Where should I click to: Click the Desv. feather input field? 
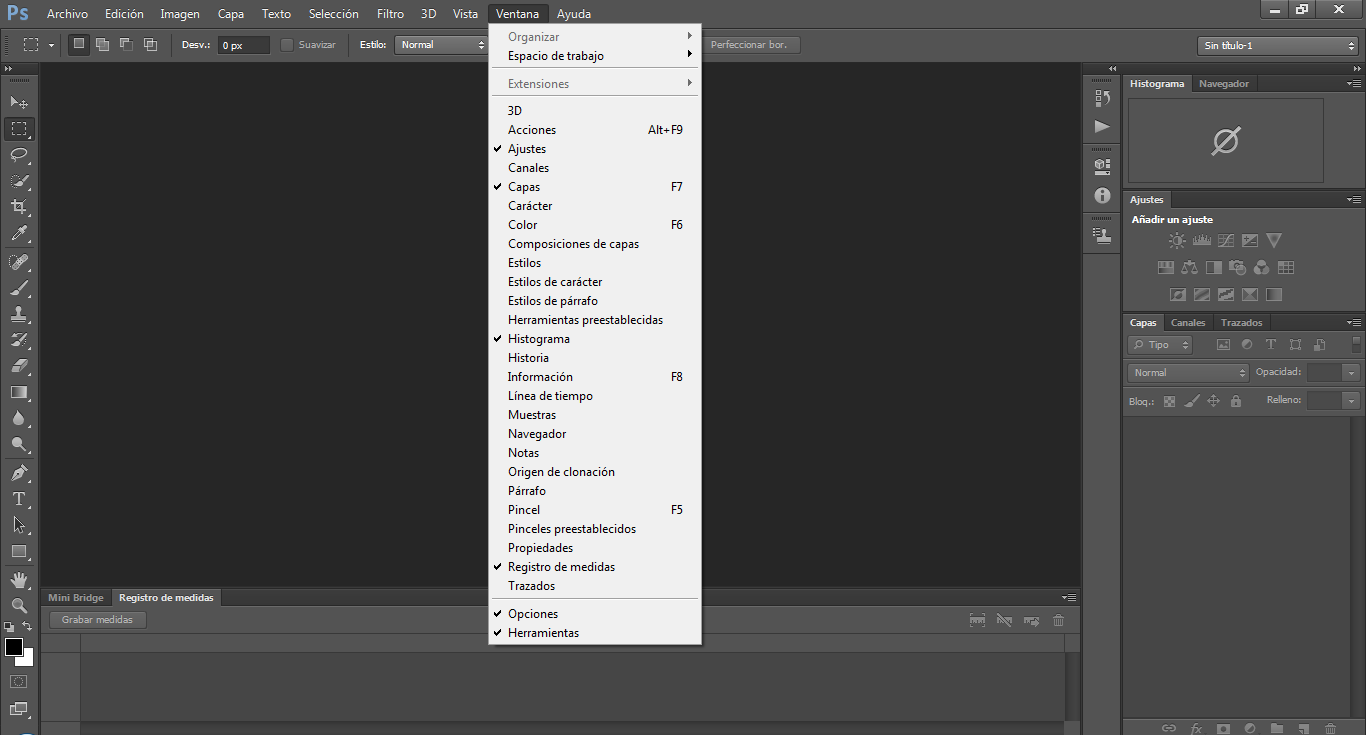[x=243, y=45]
